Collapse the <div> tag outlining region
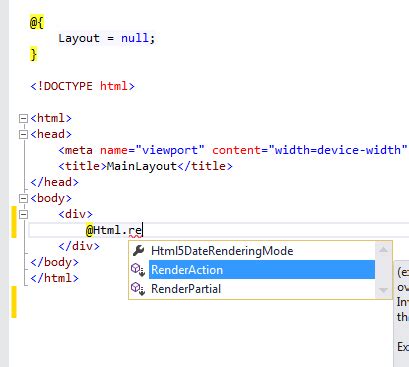This screenshot has height=367, width=409. (23, 214)
